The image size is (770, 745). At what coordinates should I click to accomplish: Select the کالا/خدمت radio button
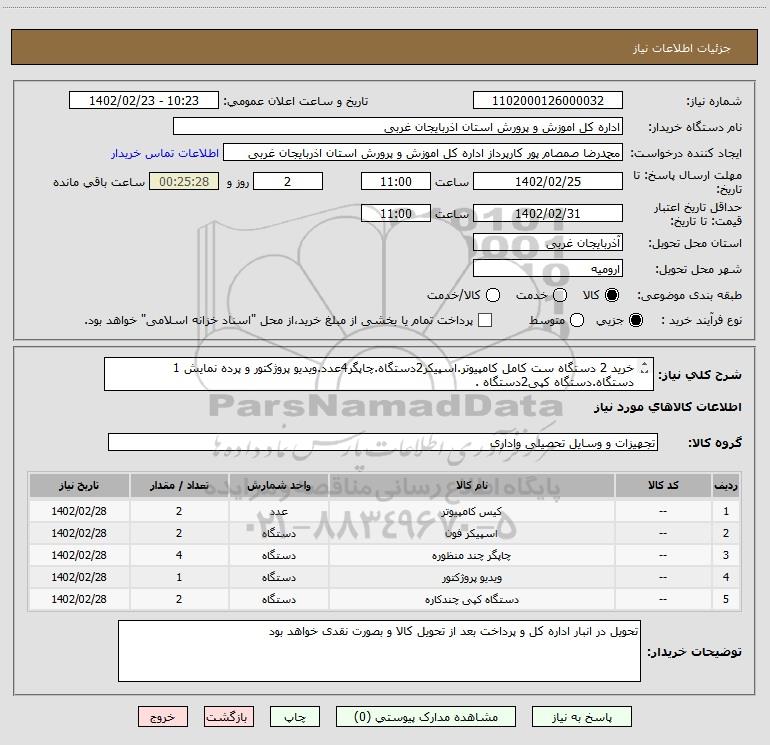point(493,295)
